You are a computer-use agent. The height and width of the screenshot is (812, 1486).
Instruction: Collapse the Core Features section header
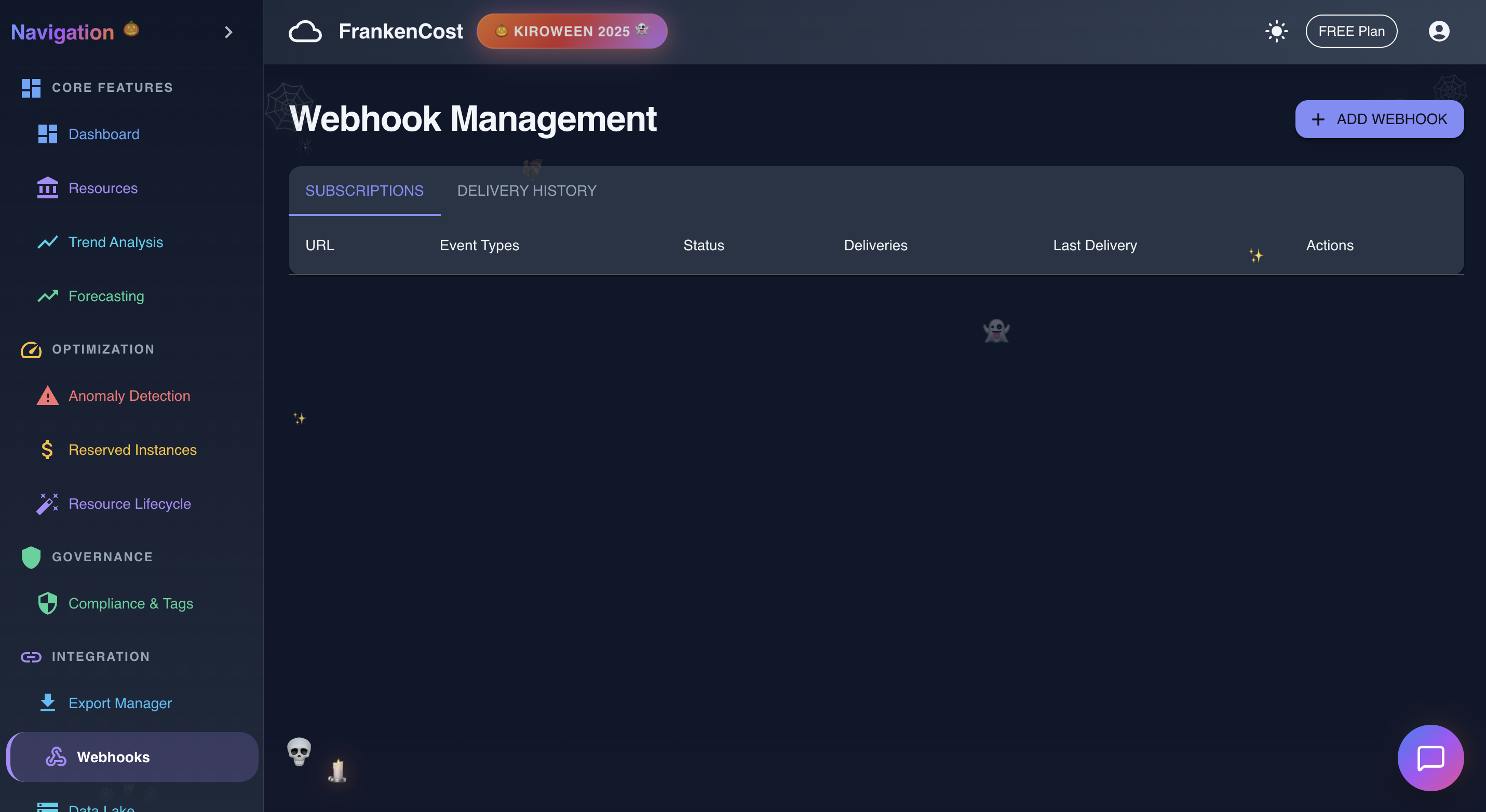112,88
